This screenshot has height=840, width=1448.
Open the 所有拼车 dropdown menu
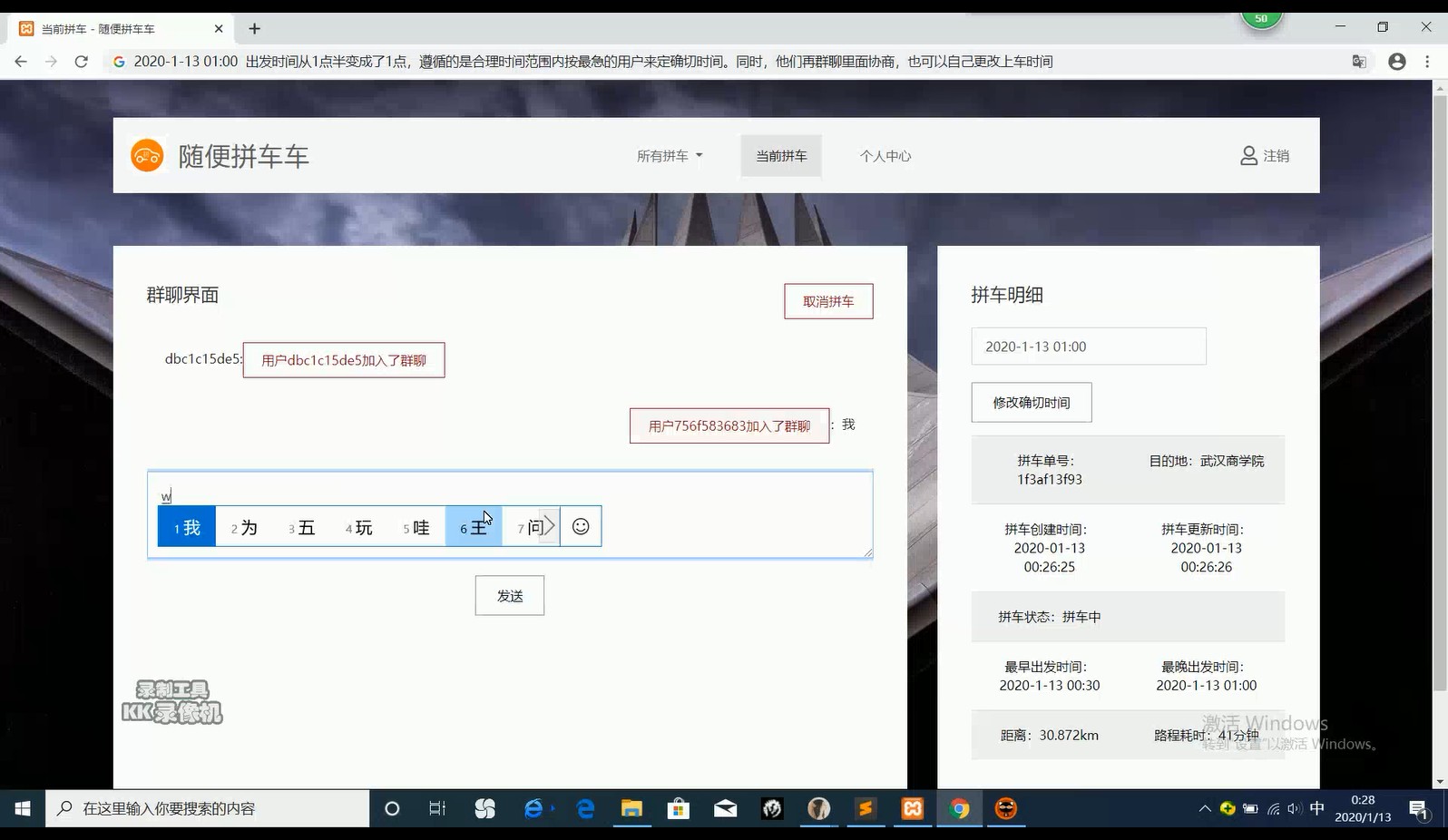pyautogui.click(x=670, y=156)
